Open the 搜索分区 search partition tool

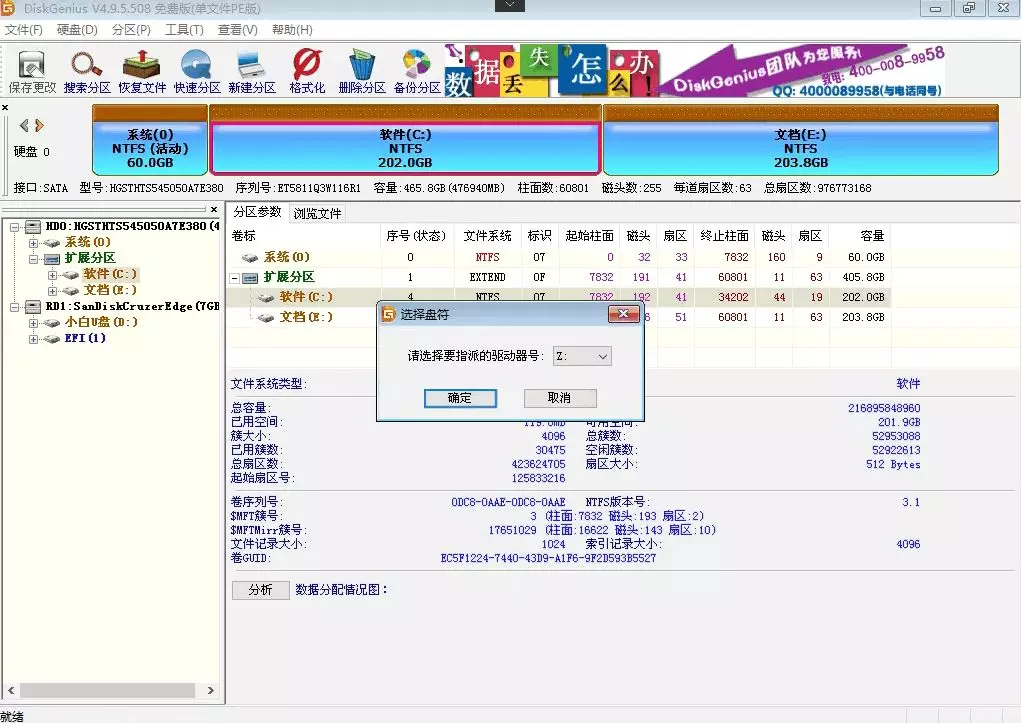[x=87, y=71]
